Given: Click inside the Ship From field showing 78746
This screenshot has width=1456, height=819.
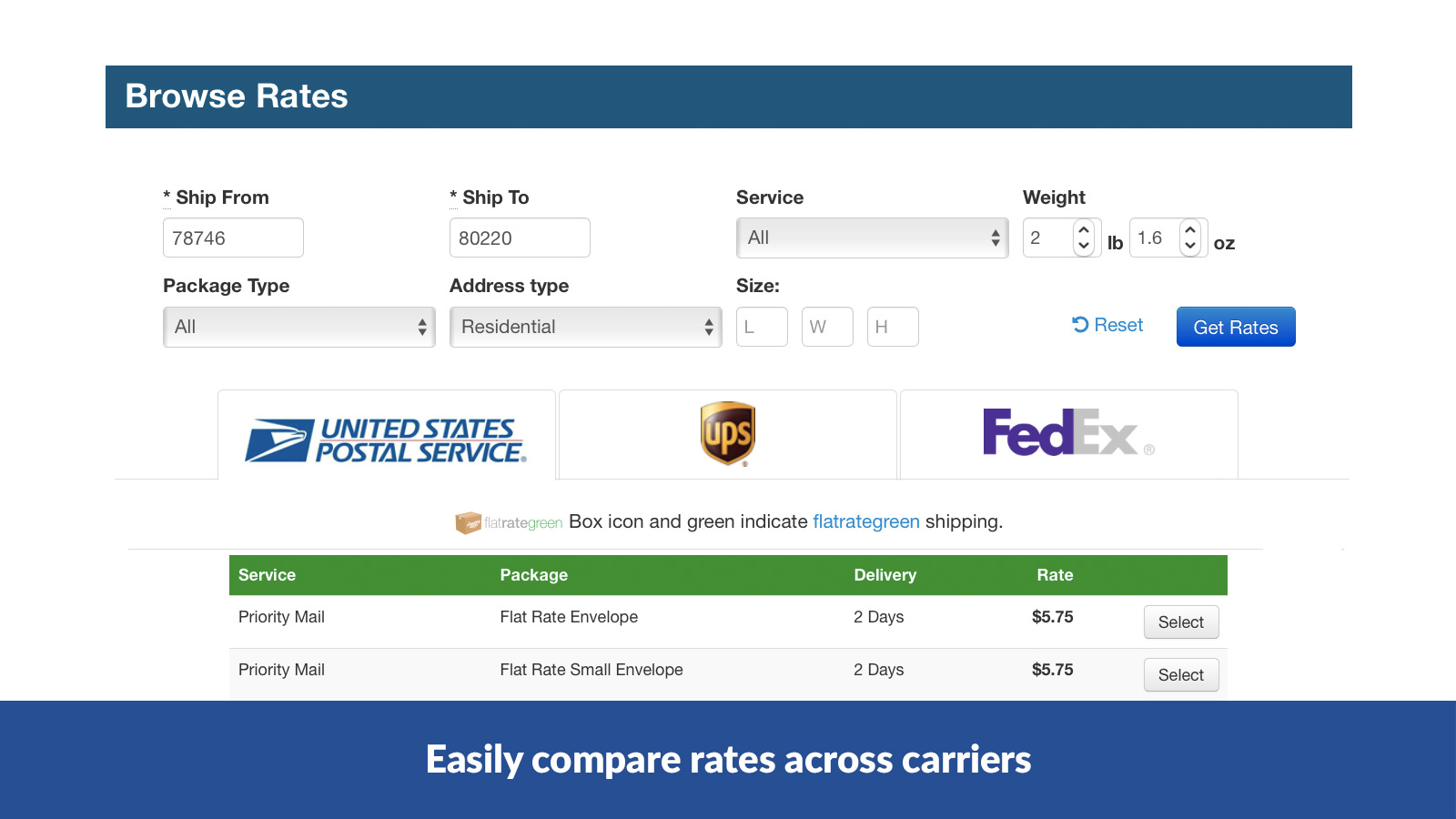Looking at the screenshot, I should pos(232,238).
